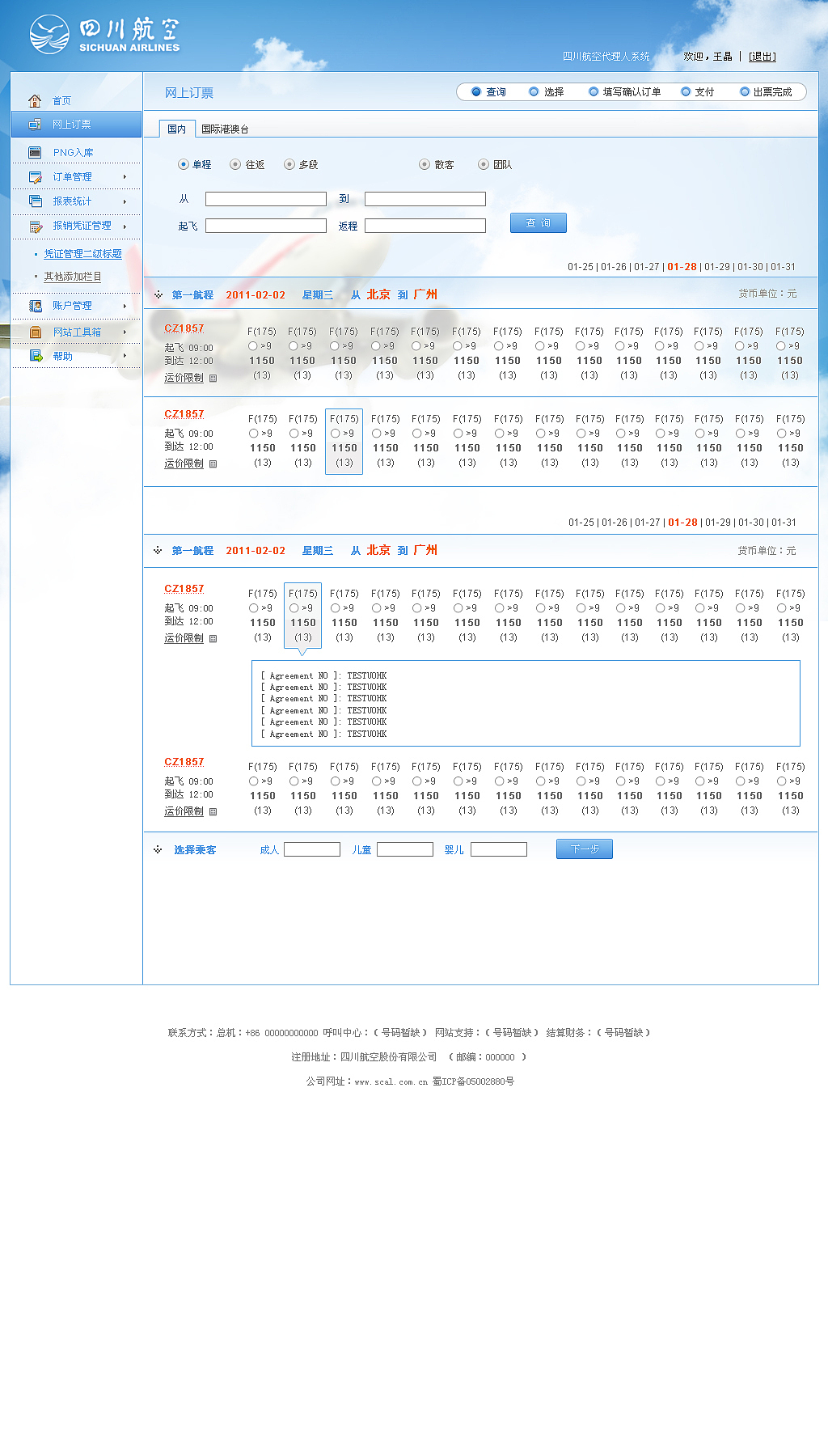The width and height of the screenshot is (828, 1456).
Task: Select highlighted third fare radio in second CZ1857 row
Action: click(x=336, y=434)
